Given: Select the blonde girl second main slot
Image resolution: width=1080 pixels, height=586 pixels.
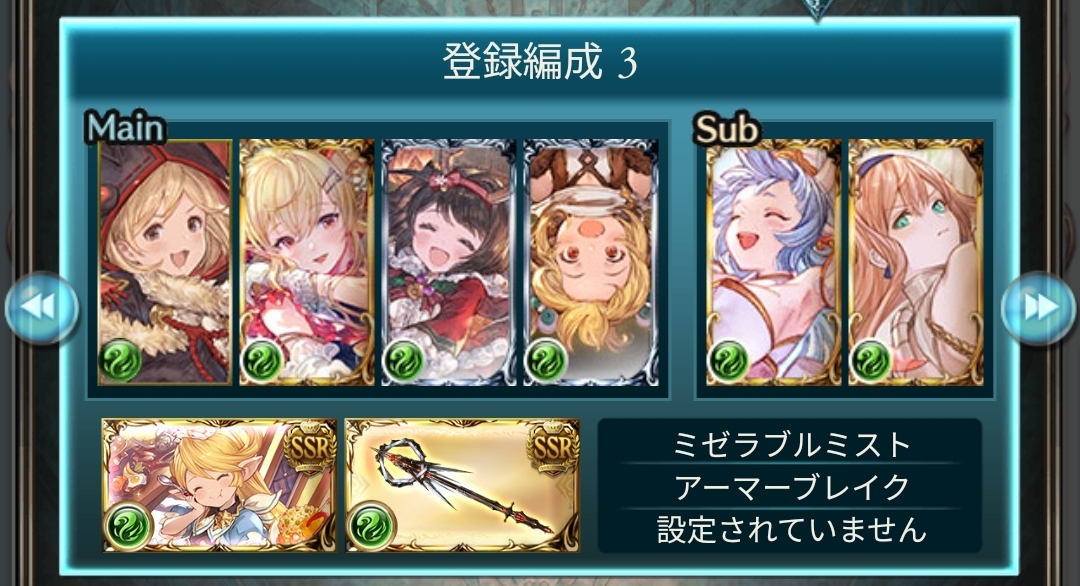Looking at the screenshot, I should [307, 262].
